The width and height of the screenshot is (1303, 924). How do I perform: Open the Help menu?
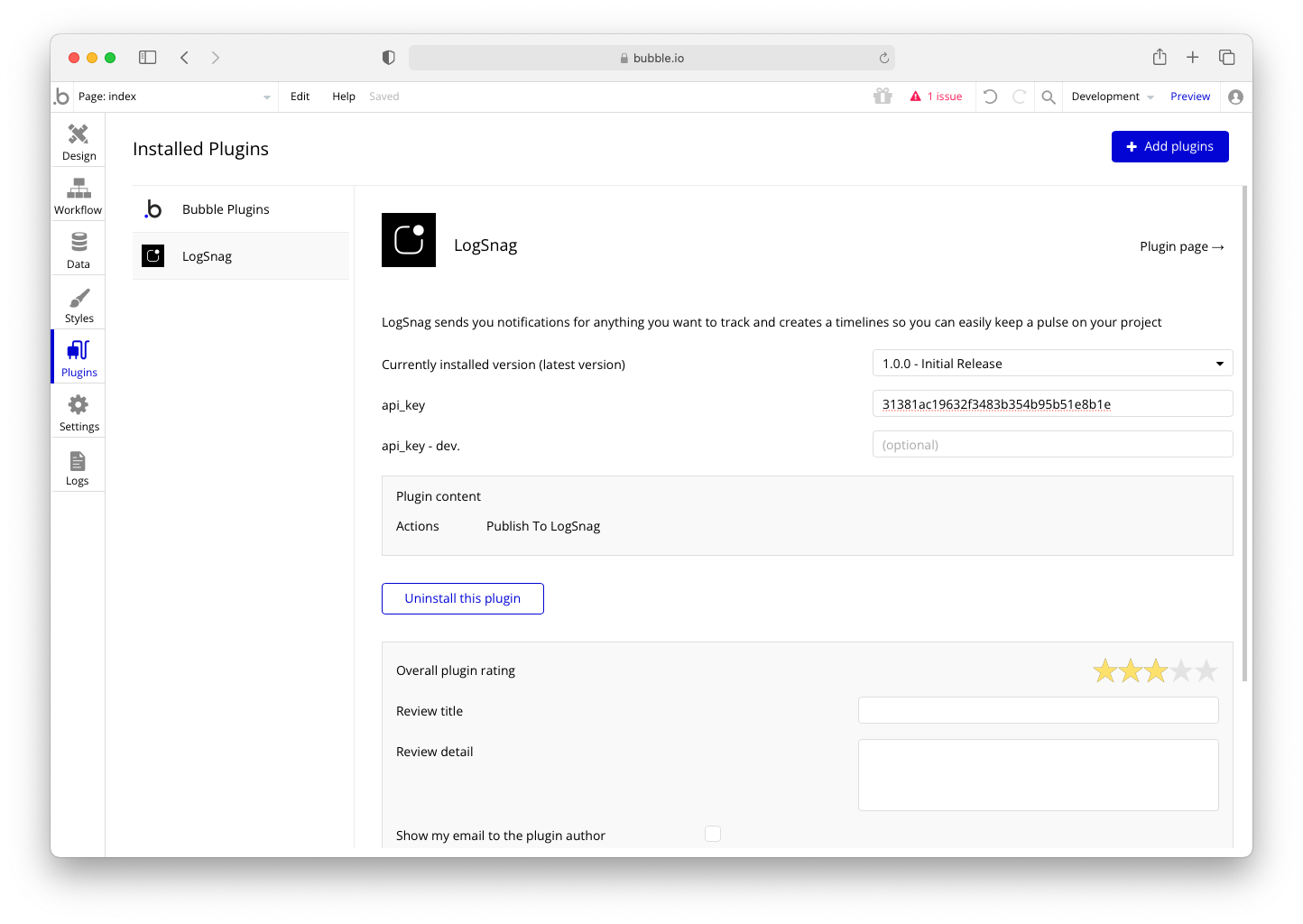344,97
